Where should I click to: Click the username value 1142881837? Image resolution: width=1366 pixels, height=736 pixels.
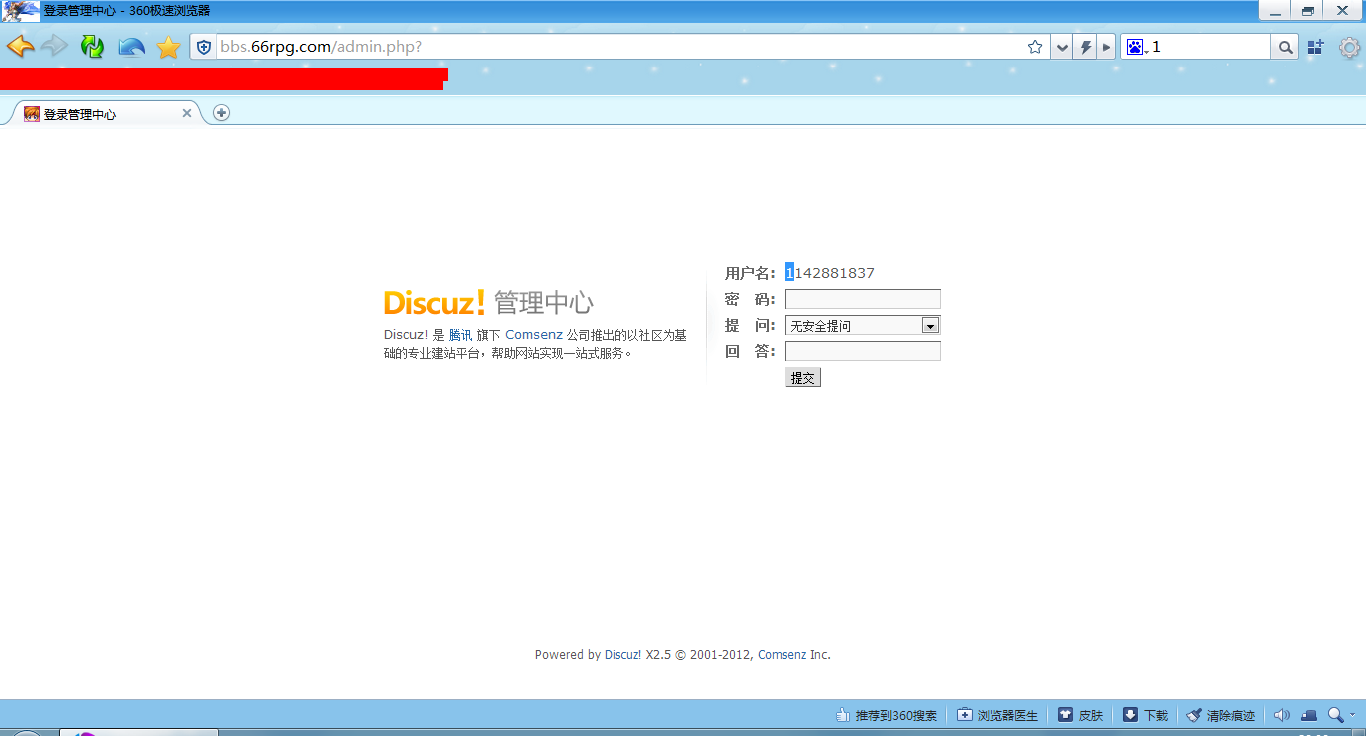(830, 273)
